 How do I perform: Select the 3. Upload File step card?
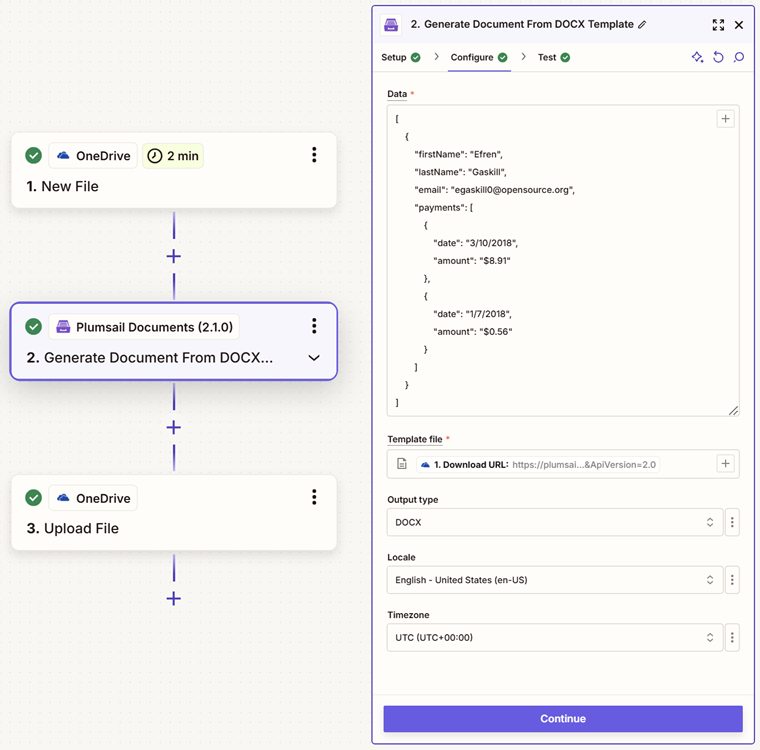174,513
